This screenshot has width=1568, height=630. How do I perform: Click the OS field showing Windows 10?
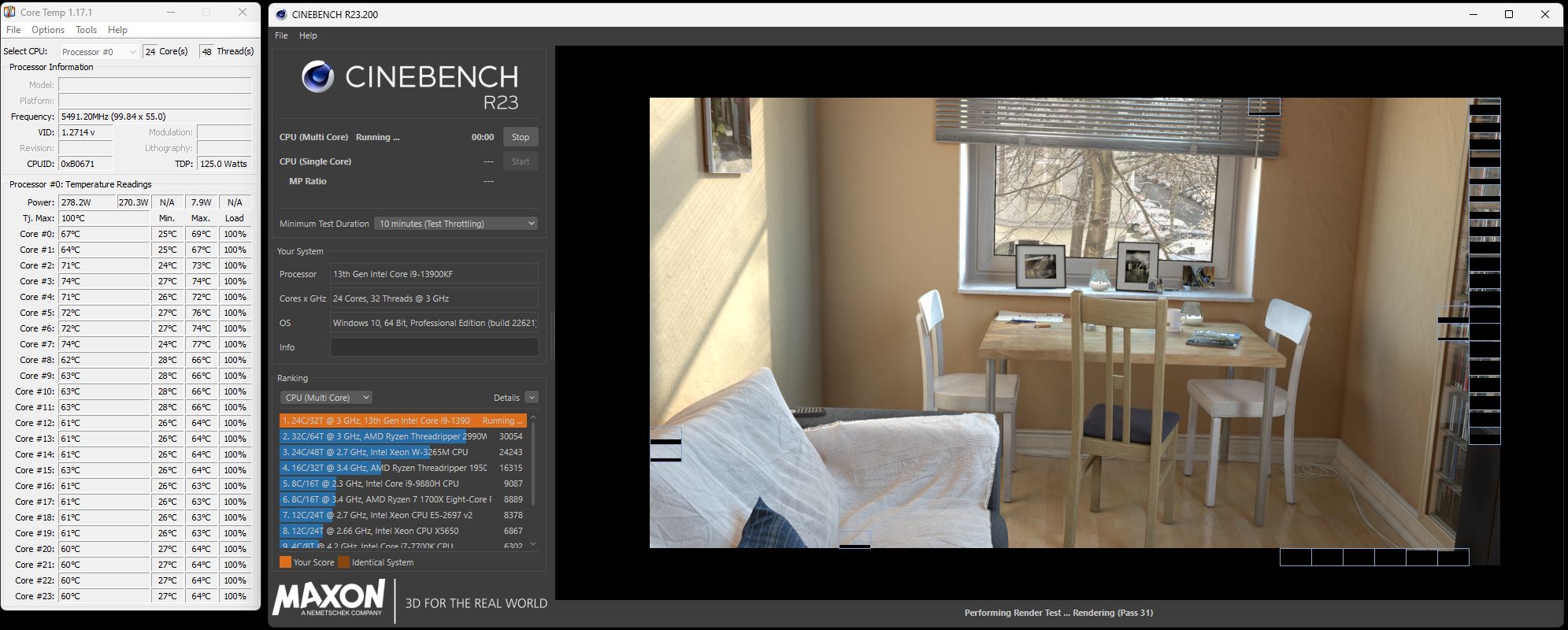point(434,323)
